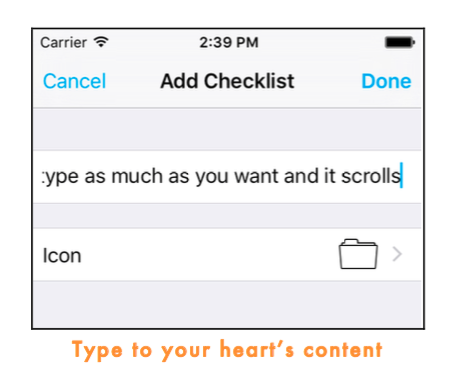Click the Add Checklist title
463x378 pixels.
pyautogui.click(x=227, y=81)
